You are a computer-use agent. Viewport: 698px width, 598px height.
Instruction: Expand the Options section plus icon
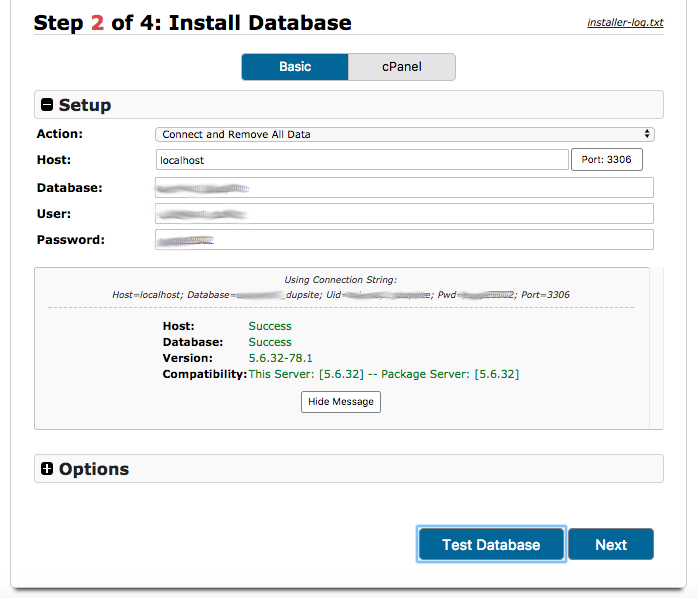coord(47,469)
